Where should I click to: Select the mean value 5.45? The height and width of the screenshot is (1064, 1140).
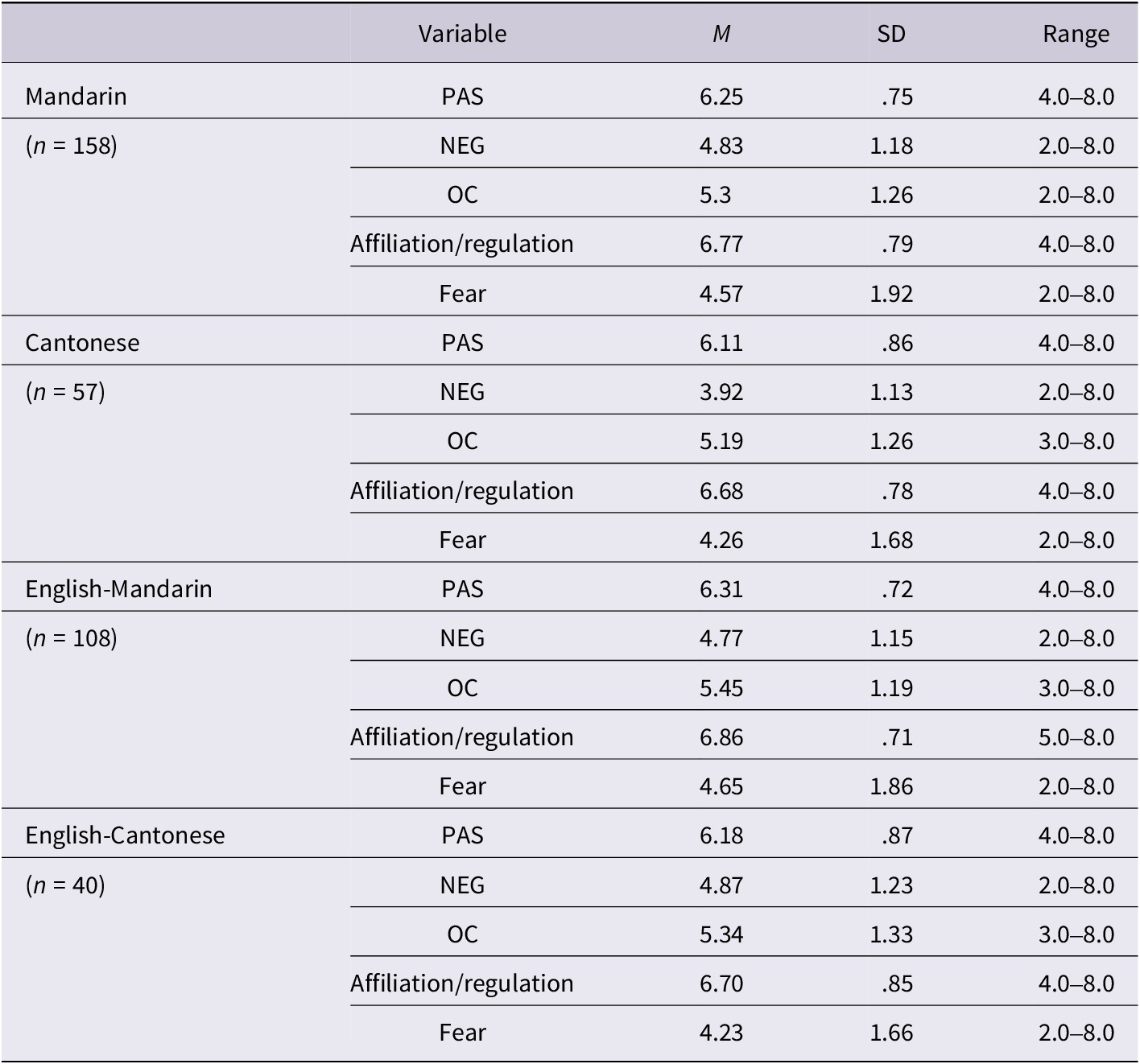(x=721, y=688)
